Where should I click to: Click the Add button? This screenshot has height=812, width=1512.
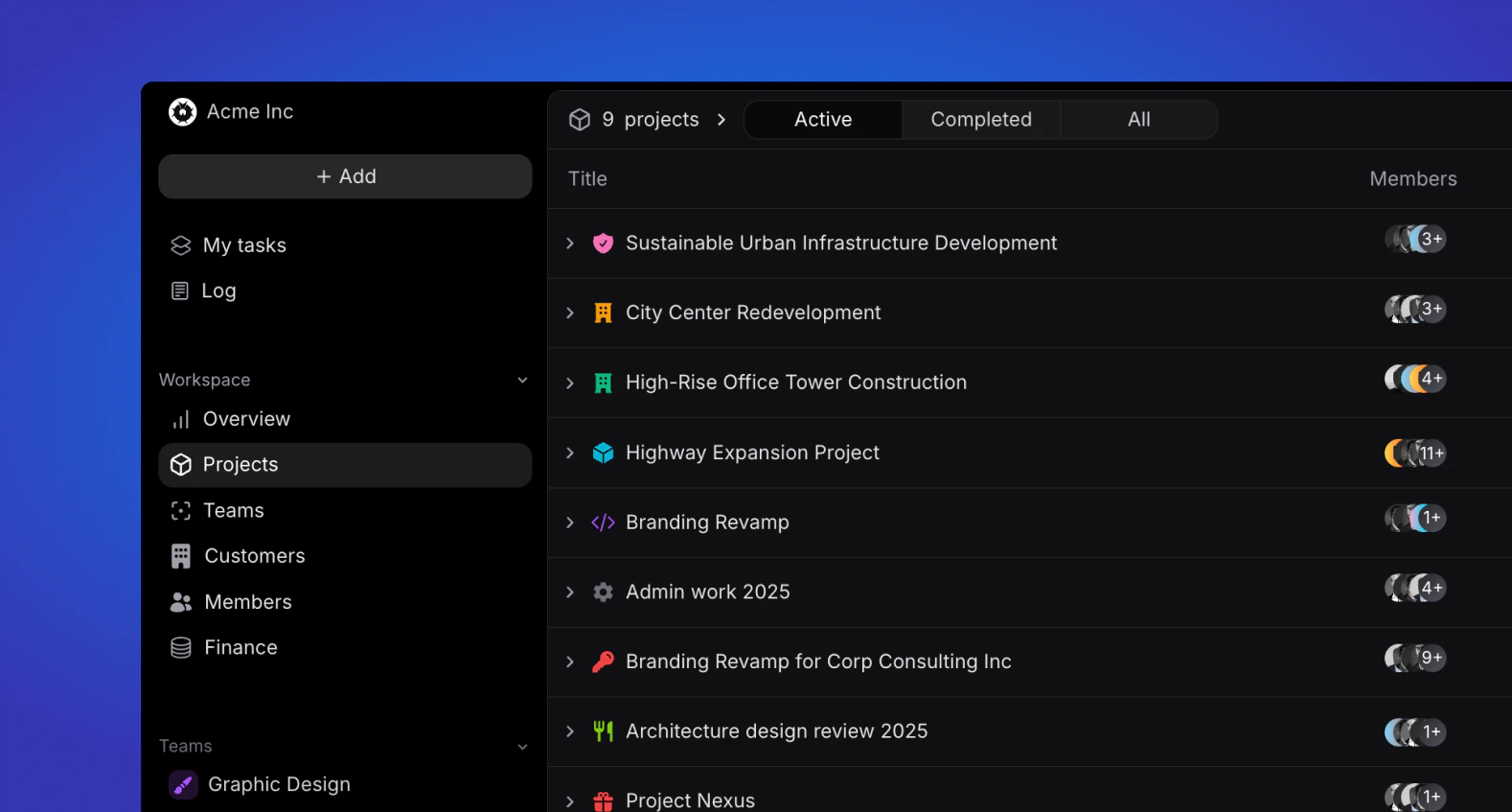tap(345, 176)
